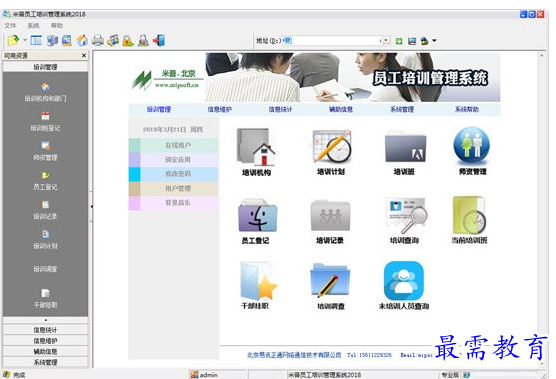Click the sidebar splitter collapse arrow
Screen dimensions: 556x379
click(91, 206)
